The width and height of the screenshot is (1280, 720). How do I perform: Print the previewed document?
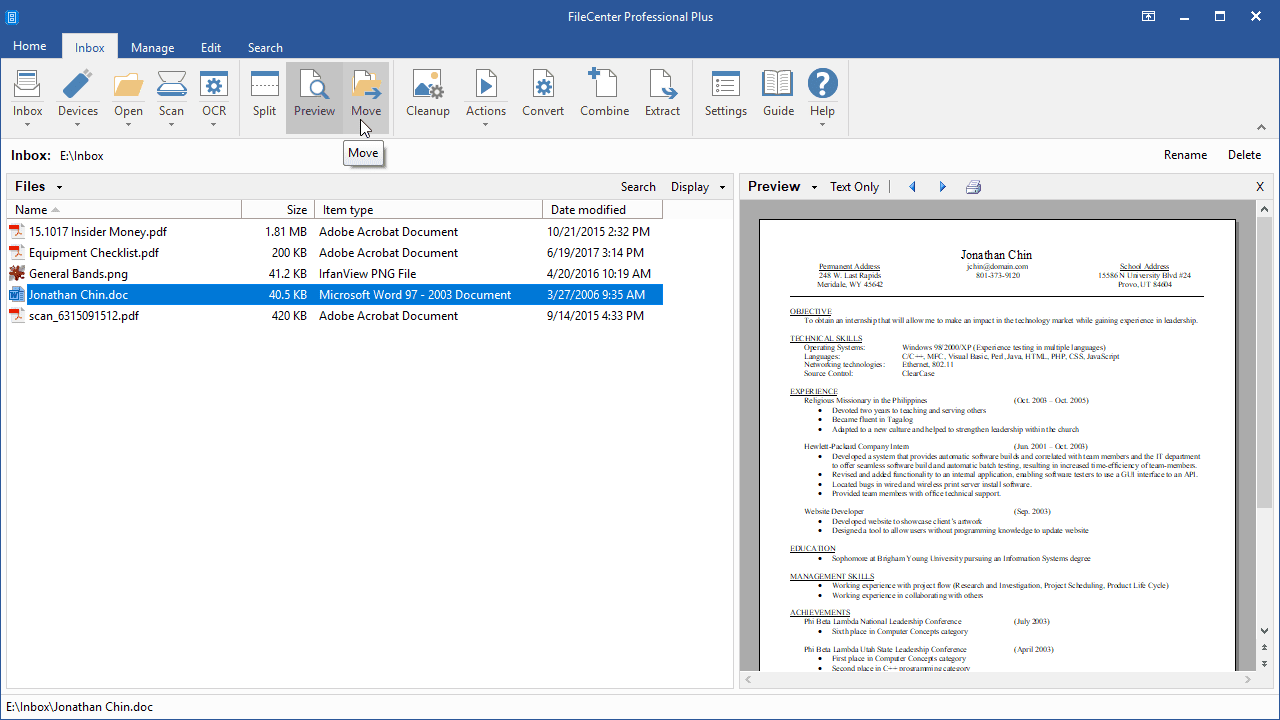(x=973, y=187)
